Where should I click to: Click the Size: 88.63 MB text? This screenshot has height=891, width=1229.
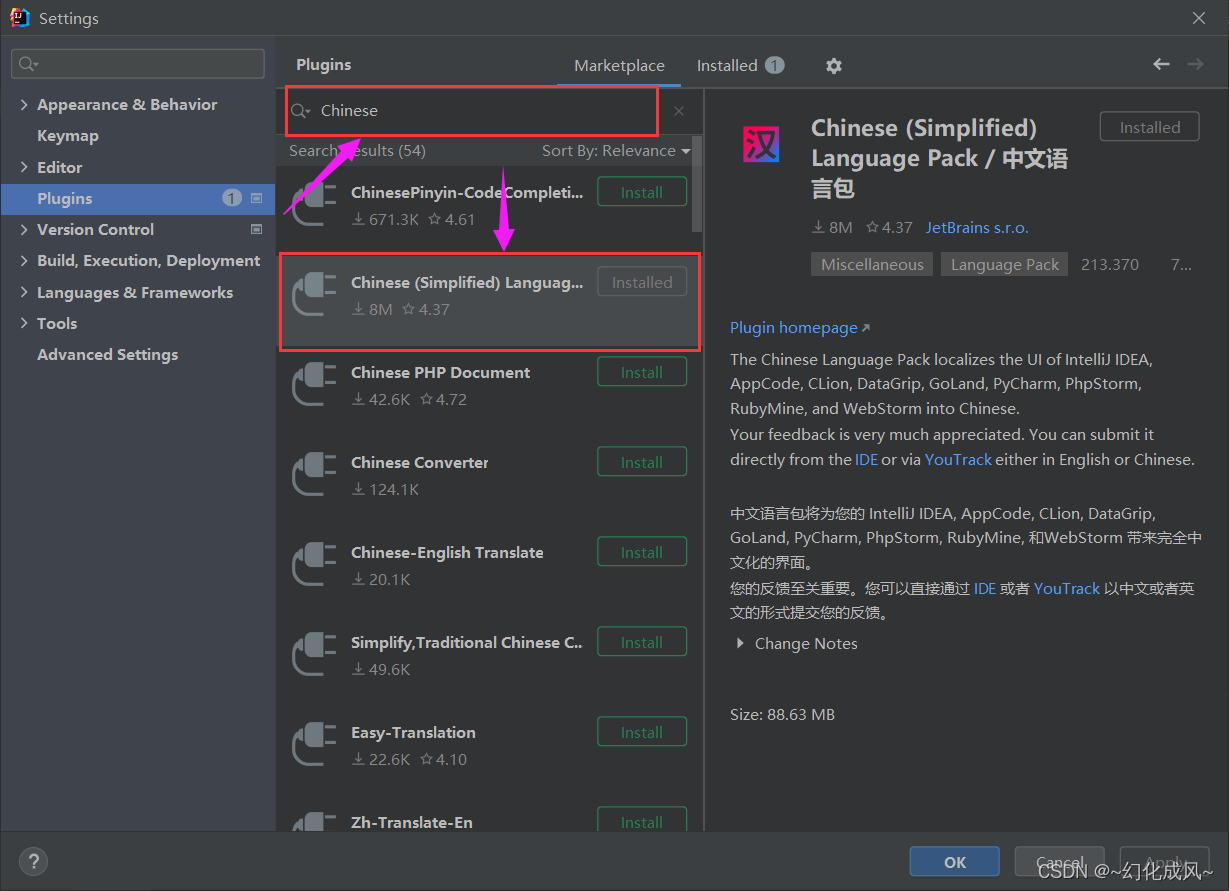tap(782, 715)
